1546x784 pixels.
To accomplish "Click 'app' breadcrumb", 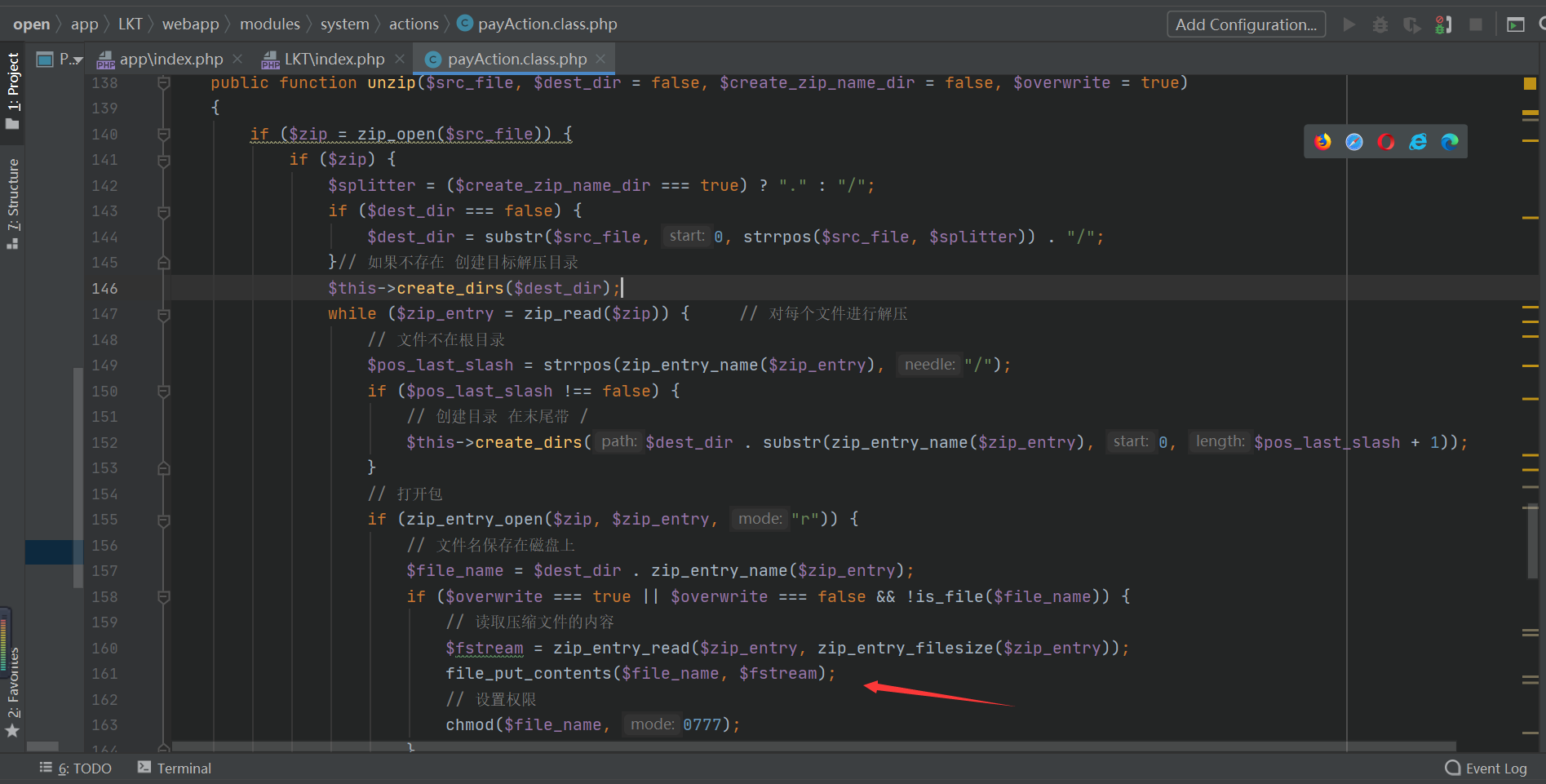I will 84,24.
